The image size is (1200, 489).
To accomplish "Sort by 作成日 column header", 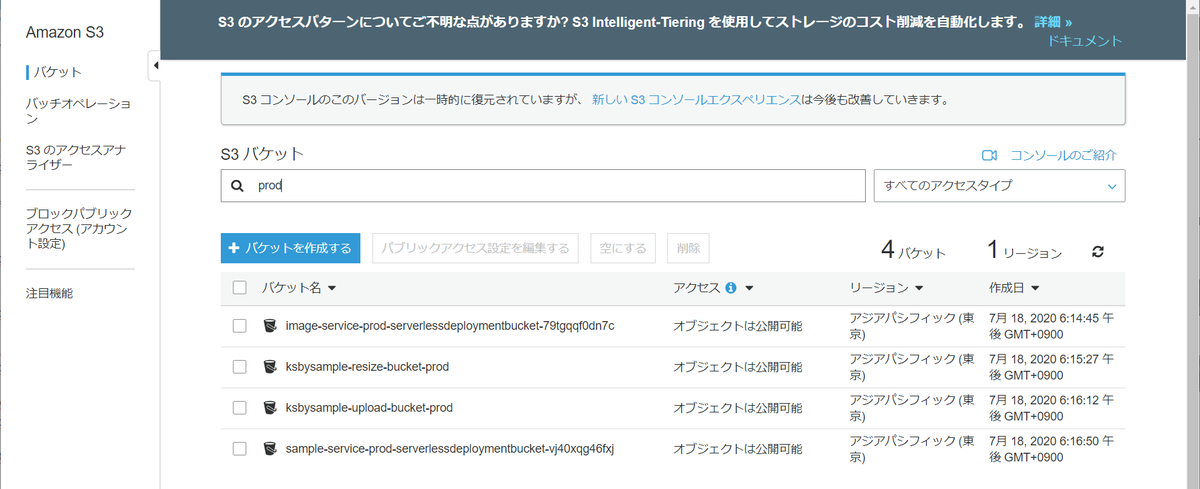I will [1015, 288].
